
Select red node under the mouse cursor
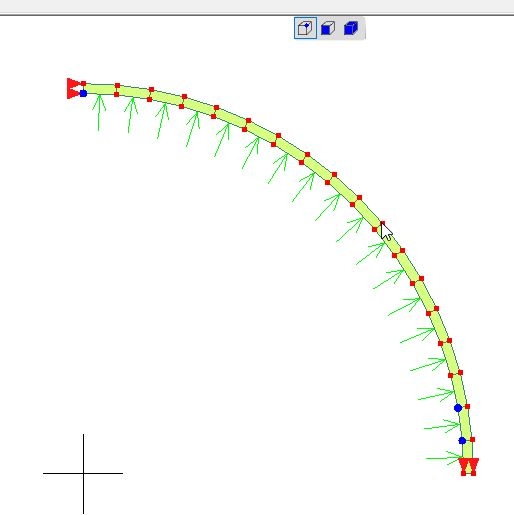pyautogui.click(x=382, y=223)
